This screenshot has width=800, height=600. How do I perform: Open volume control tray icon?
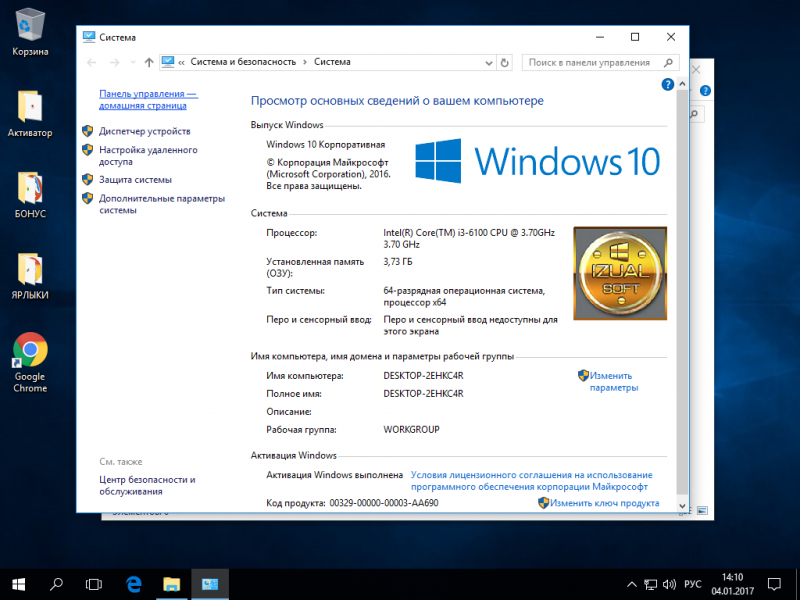point(669,585)
